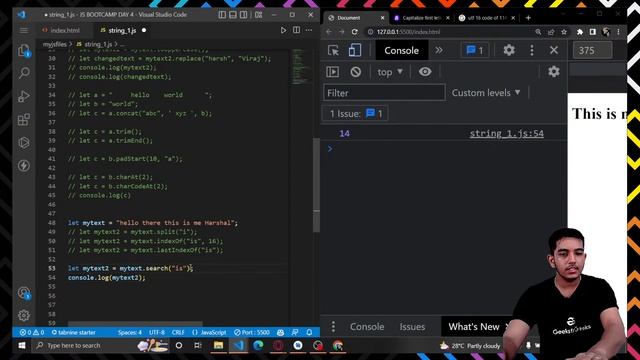Open Customize Layout in title bar
The width and height of the screenshot is (640, 360).
(258, 15)
